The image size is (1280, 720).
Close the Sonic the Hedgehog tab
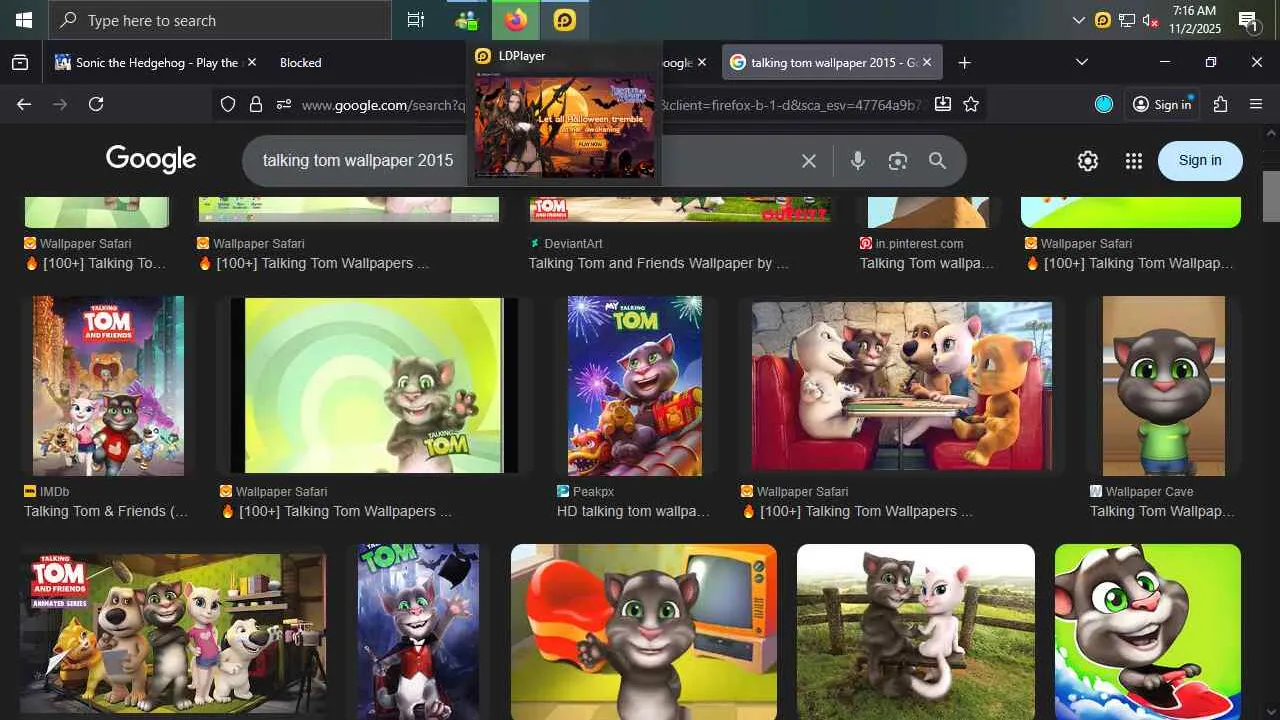point(251,62)
